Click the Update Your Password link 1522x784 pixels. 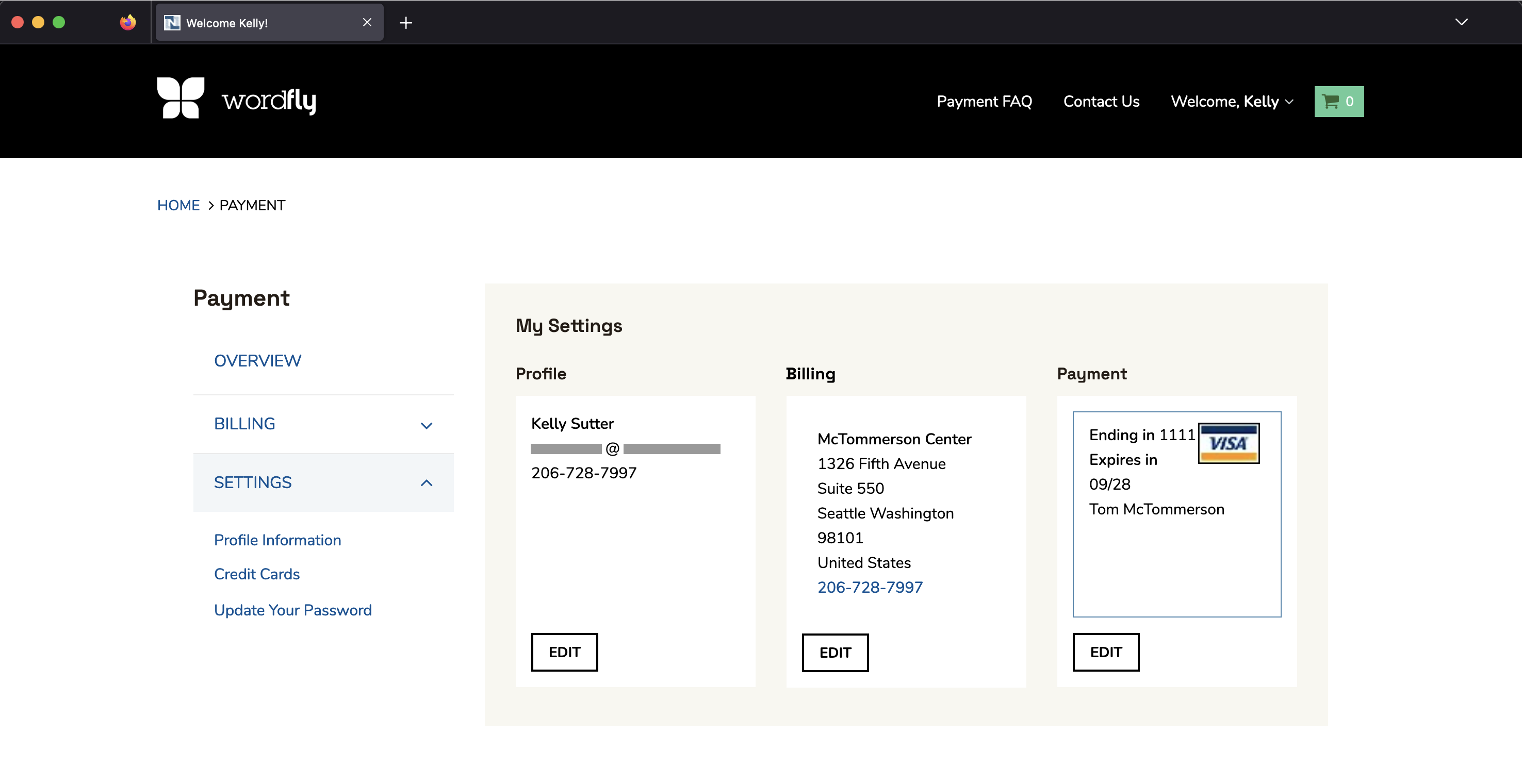pos(293,610)
